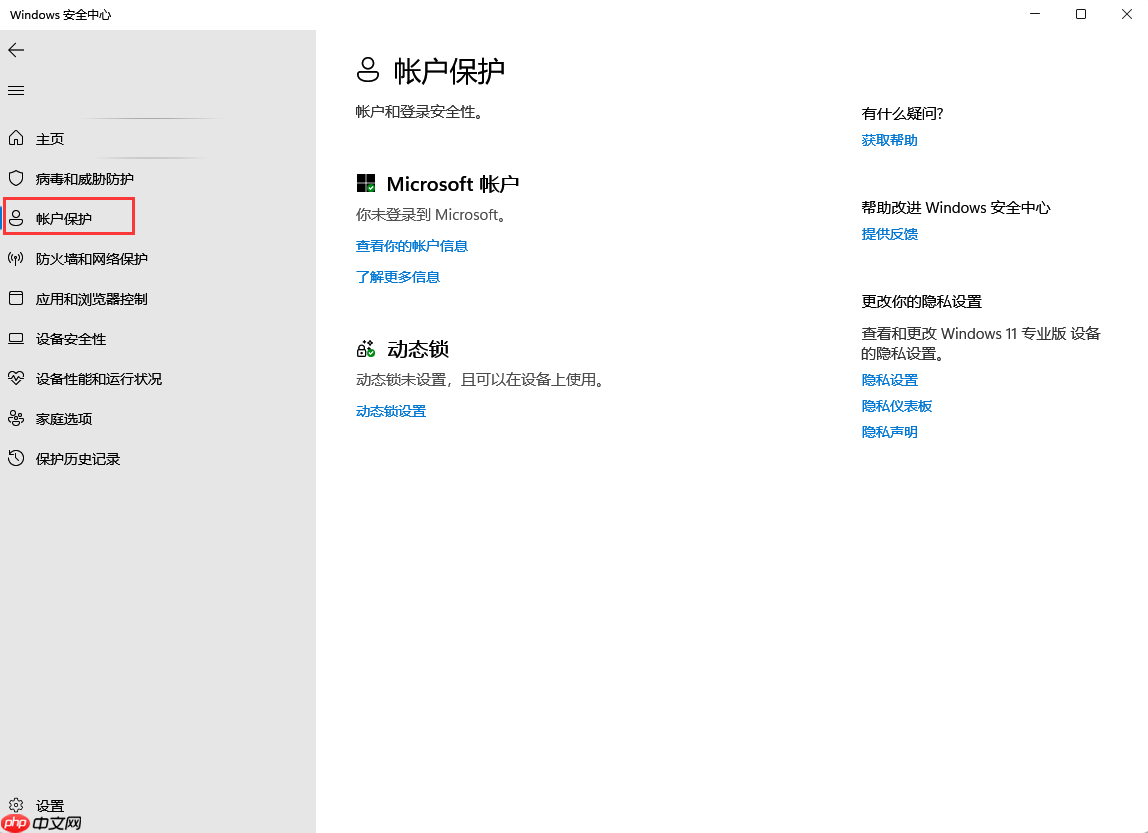The width and height of the screenshot is (1148, 833).
Task: Open 设备安全性 via its sidebar icon
Action: point(15,338)
